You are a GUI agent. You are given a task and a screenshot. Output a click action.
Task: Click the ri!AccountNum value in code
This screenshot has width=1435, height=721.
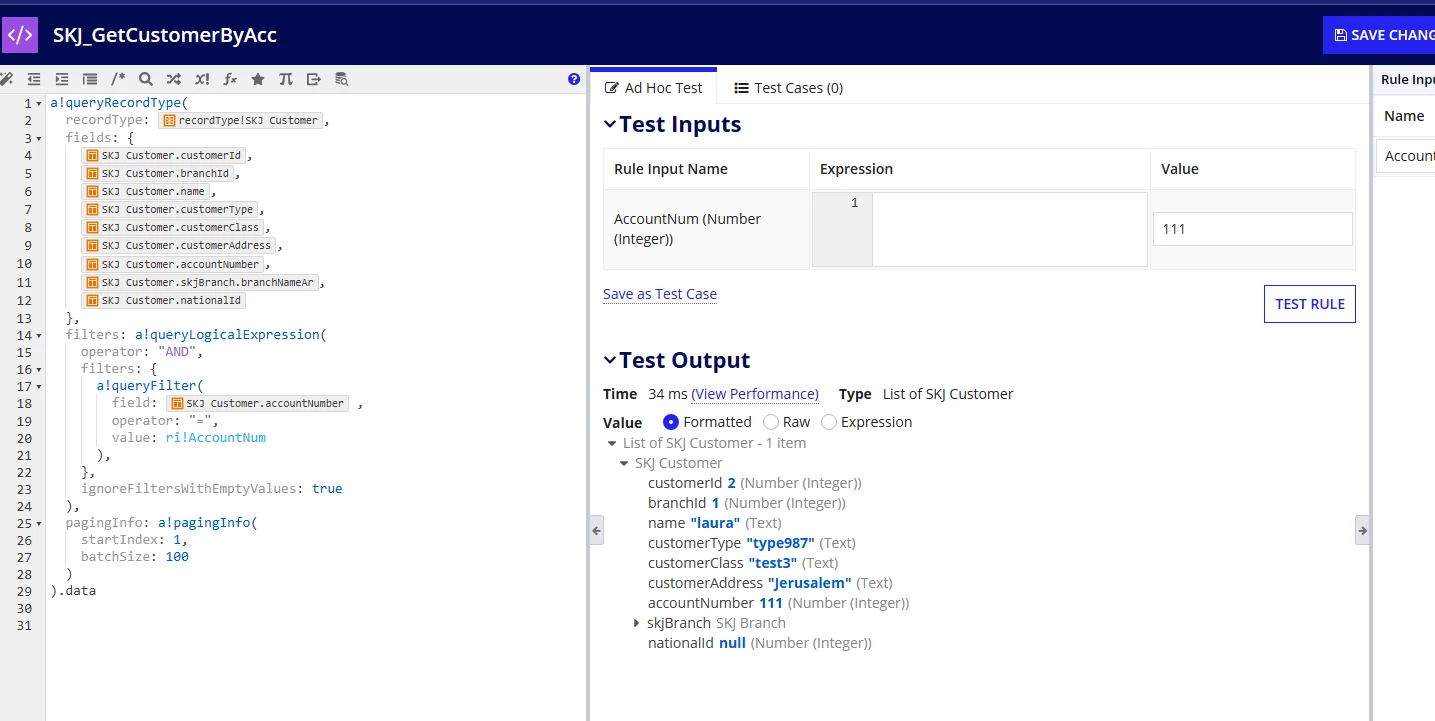215,438
